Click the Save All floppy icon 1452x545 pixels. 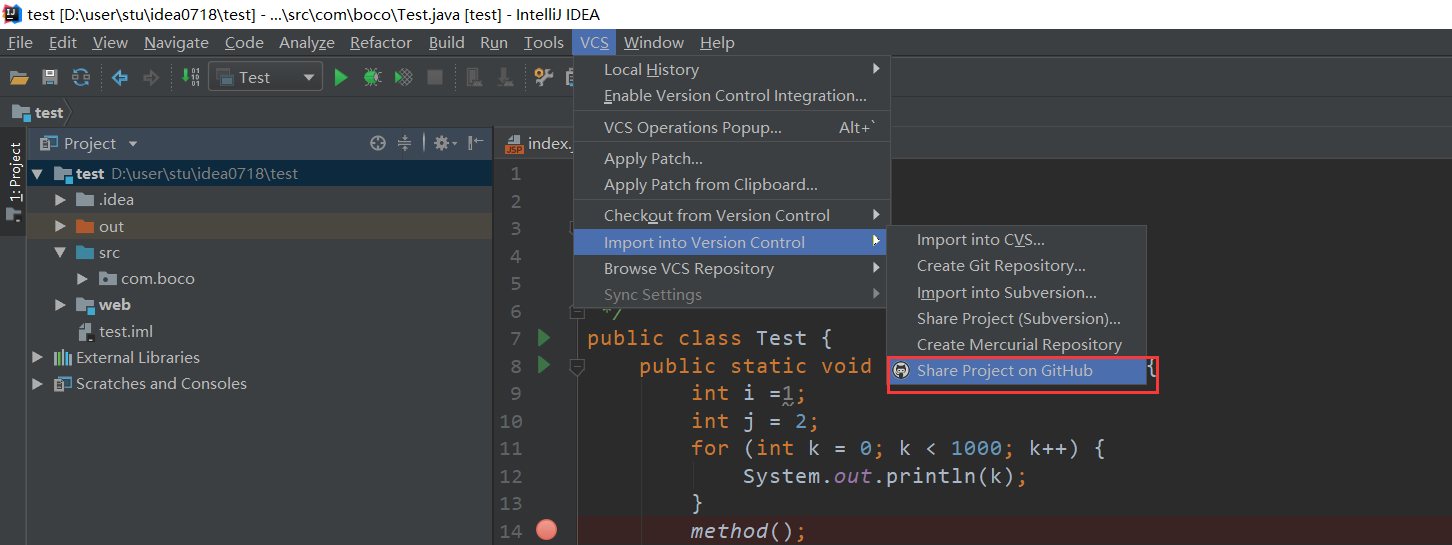[x=50, y=77]
